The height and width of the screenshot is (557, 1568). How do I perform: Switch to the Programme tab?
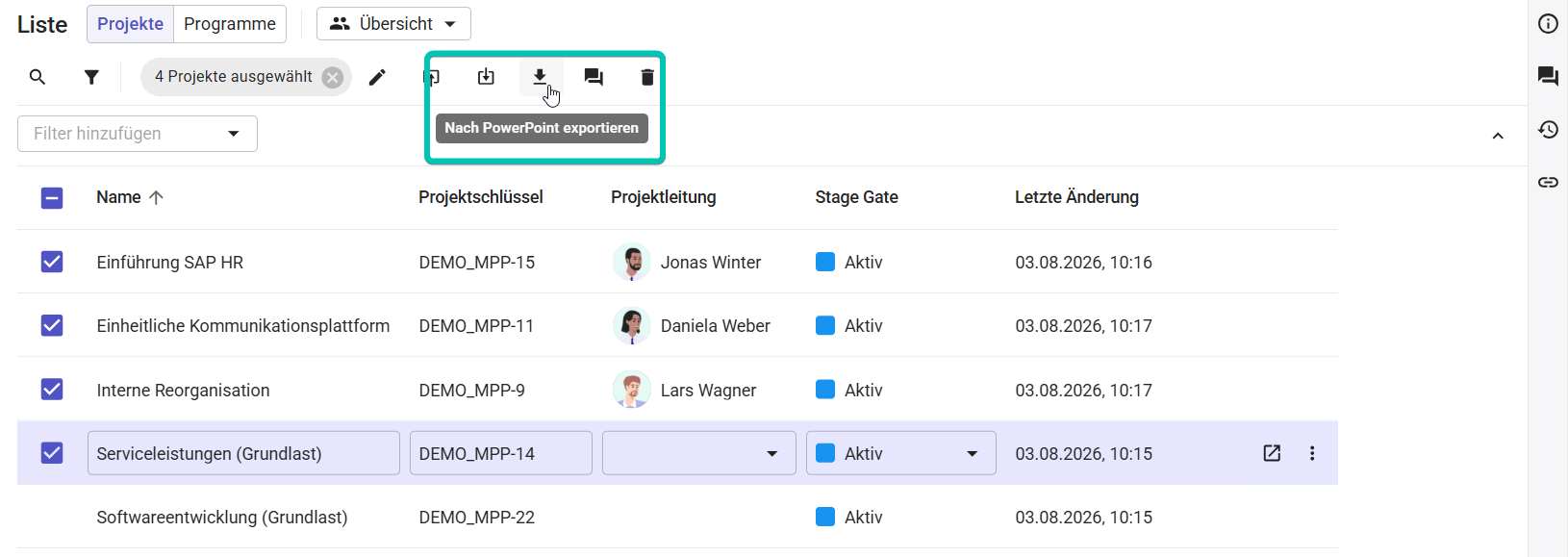pos(230,24)
